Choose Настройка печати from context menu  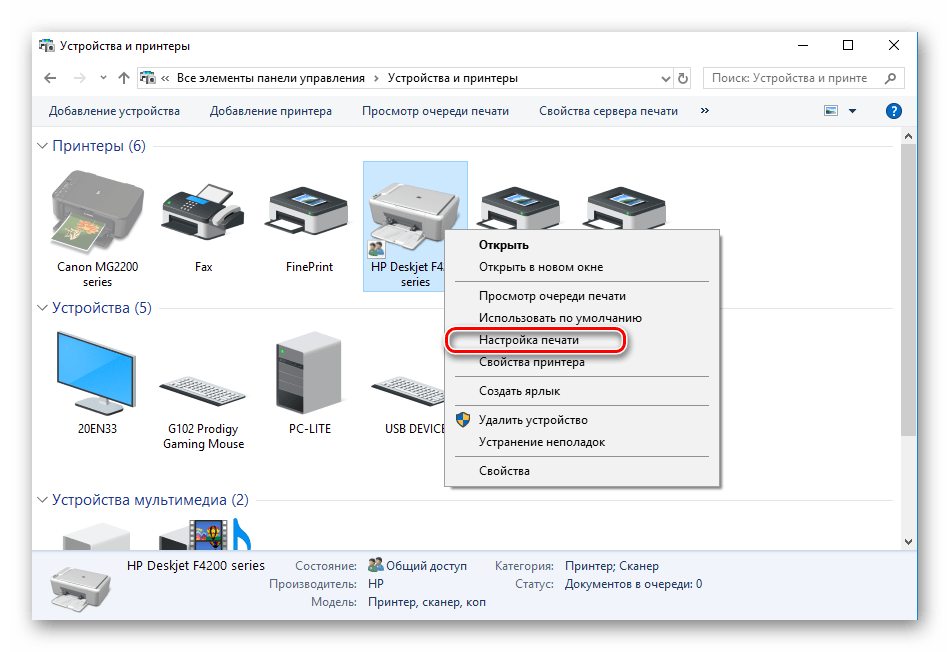(x=528, y=340)
